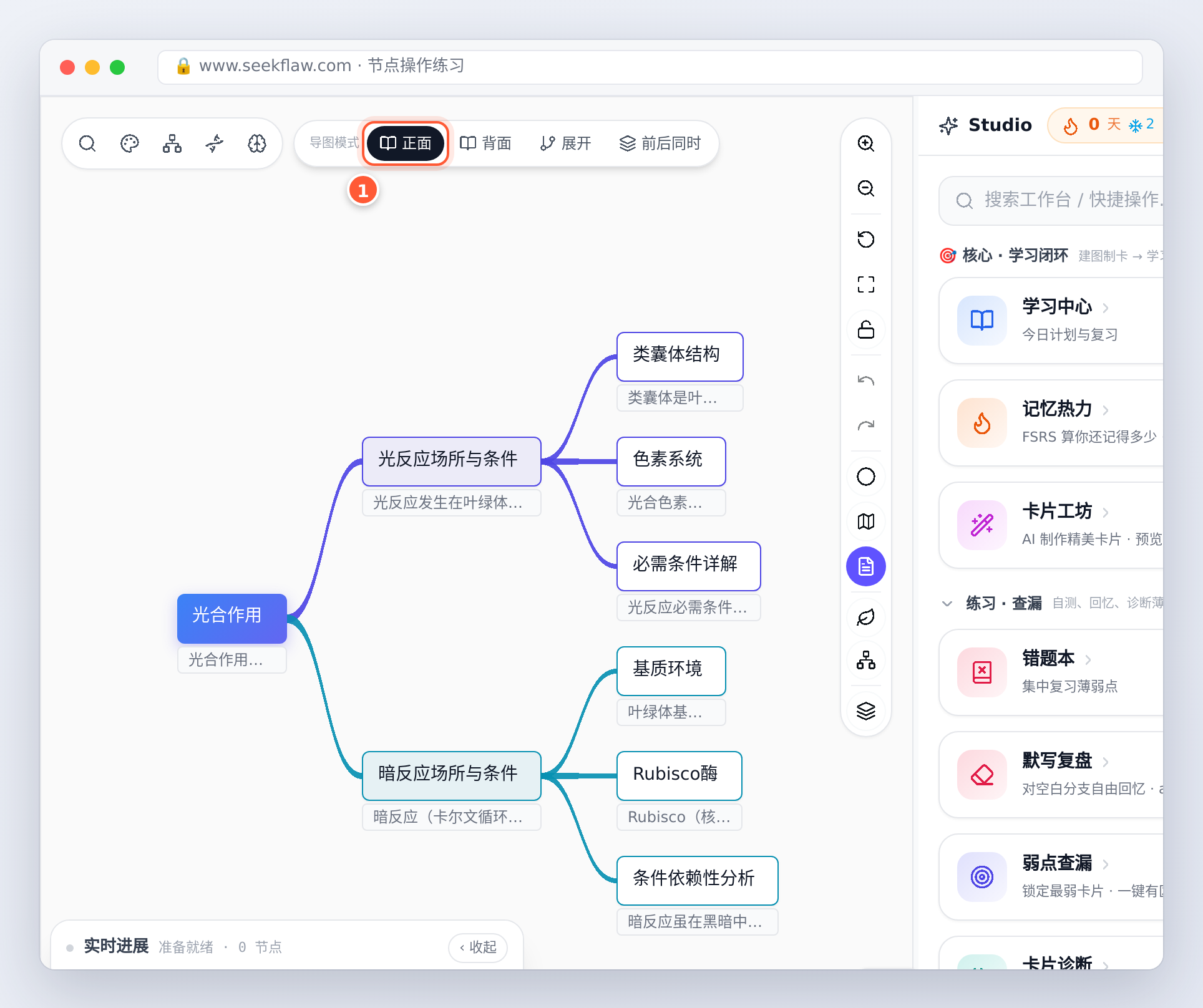Collapse the progress bar with 收起

478,947
